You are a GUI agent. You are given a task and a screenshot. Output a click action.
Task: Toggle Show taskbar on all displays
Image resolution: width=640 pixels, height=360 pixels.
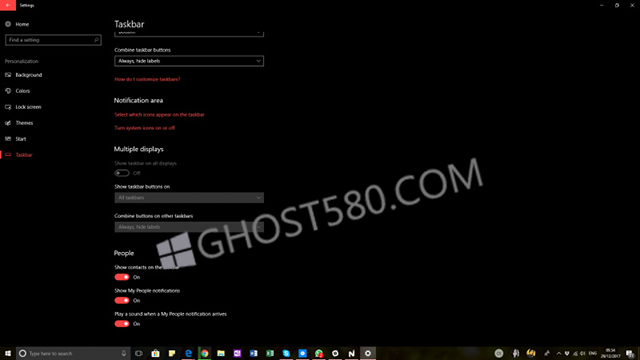(122, 173)
